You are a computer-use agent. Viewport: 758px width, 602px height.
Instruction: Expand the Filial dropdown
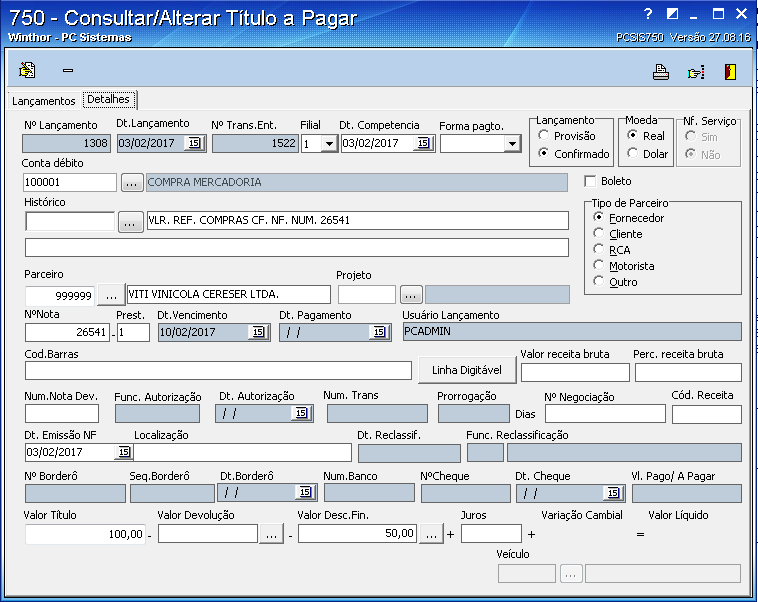pyautogui.click(x=329, y=144)
